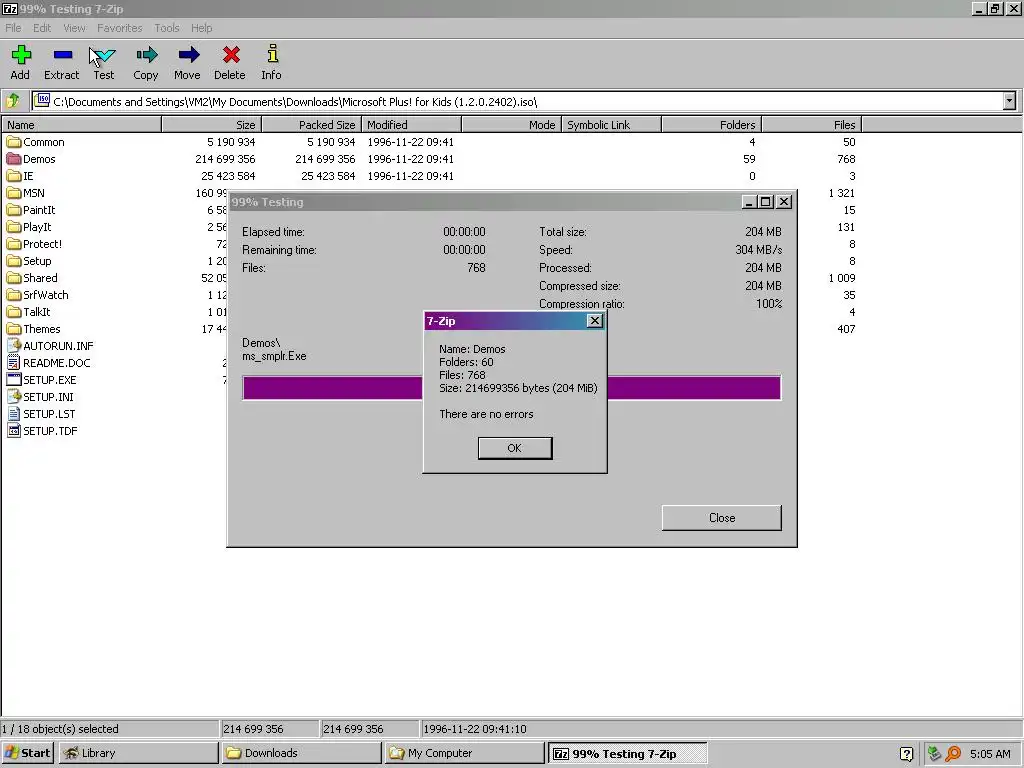The width and height of the screenshot is (1024, 768).
Task: Dismiss the 7-Zip result dialog via X
Action: pyautogui.click(x=594, y=321)
